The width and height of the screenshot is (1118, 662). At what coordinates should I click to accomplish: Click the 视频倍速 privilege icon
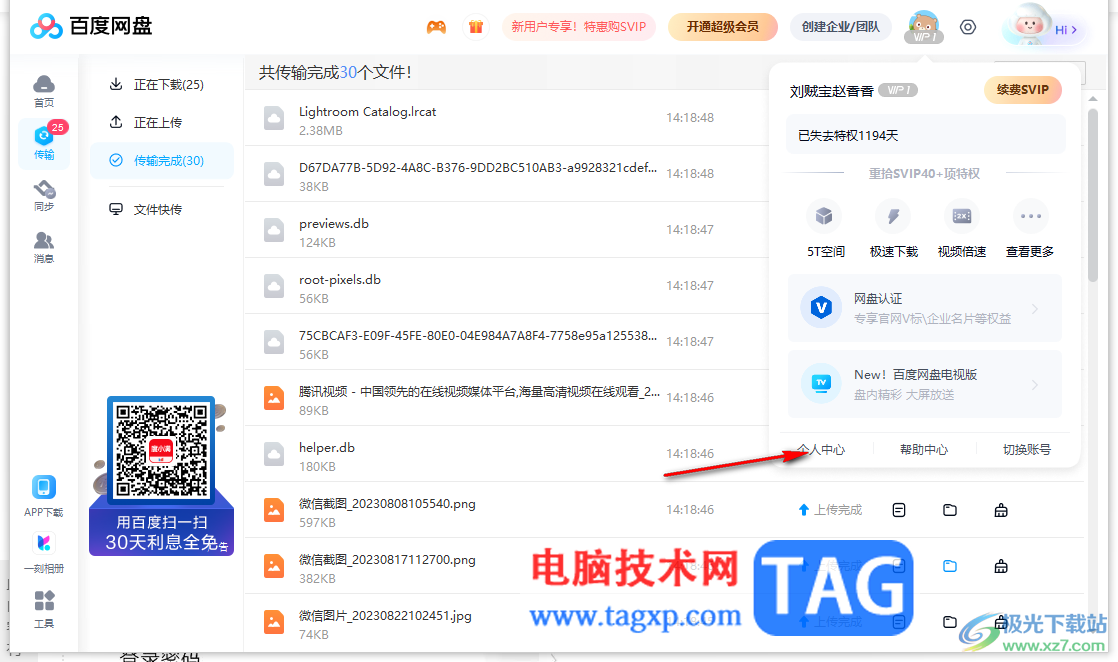(x=962, y=215)
